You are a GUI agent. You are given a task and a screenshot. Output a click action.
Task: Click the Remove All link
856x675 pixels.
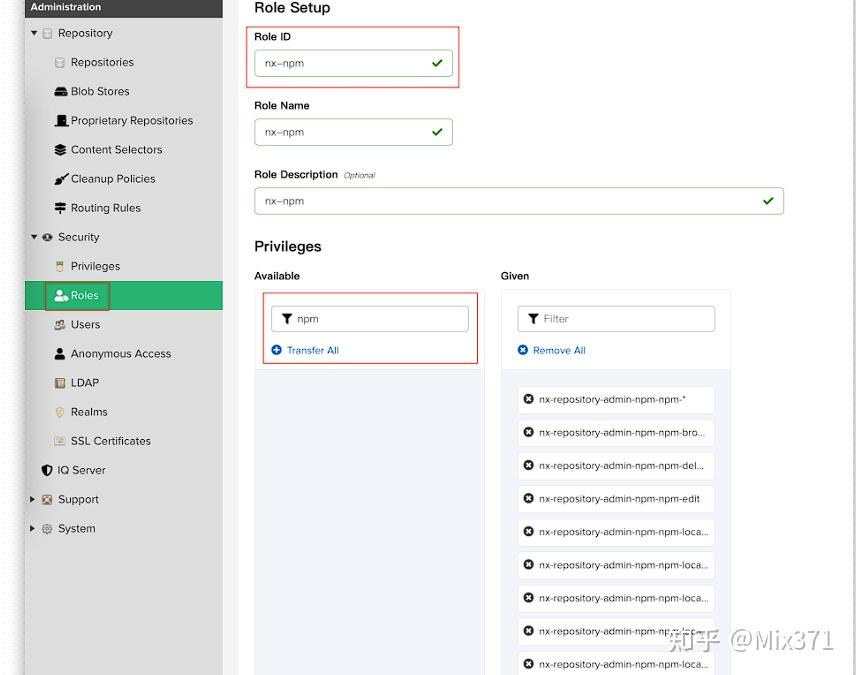point(559,350)
